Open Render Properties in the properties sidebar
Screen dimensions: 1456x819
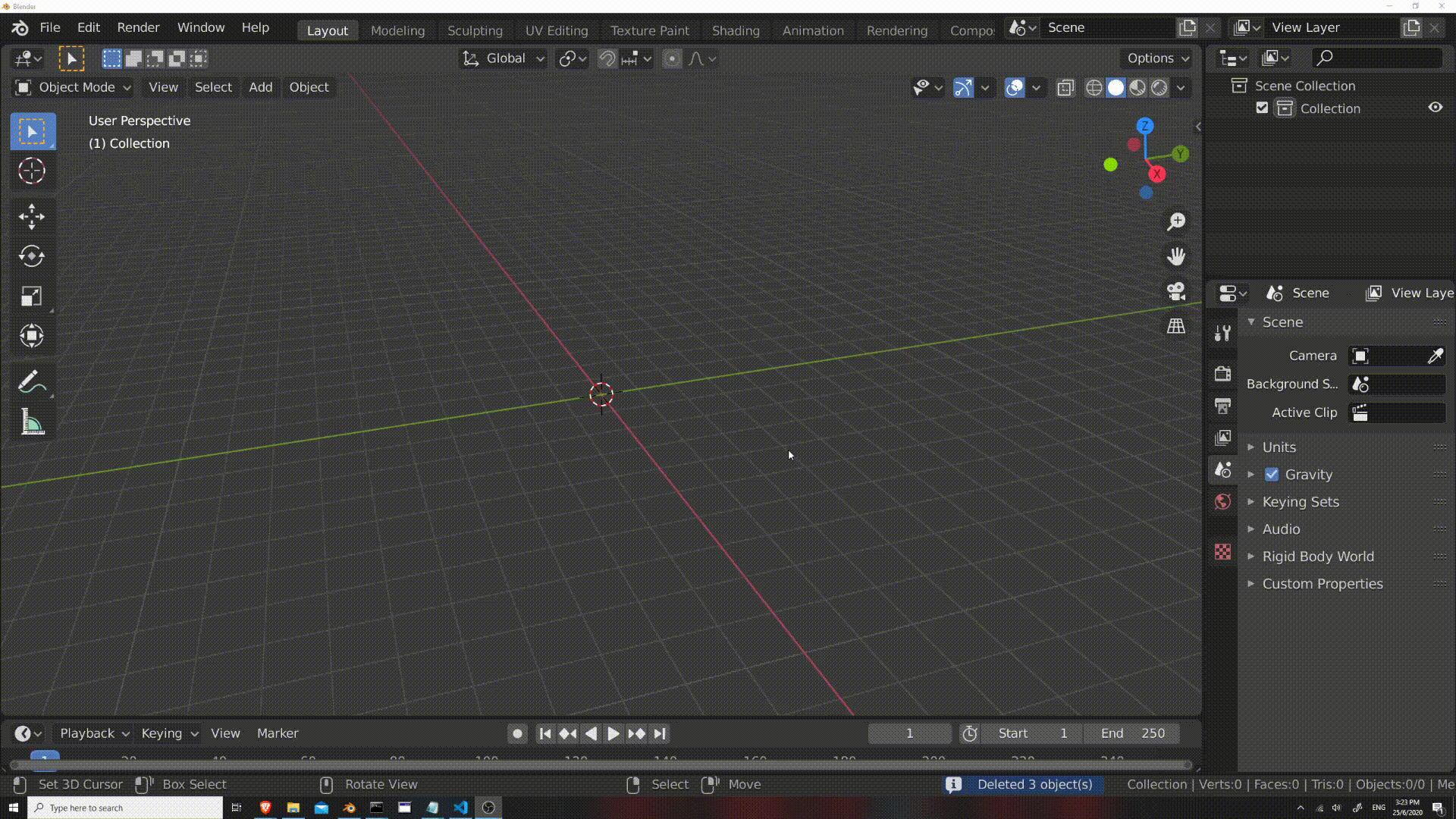pyautogui.click(x=1223, y=373)
